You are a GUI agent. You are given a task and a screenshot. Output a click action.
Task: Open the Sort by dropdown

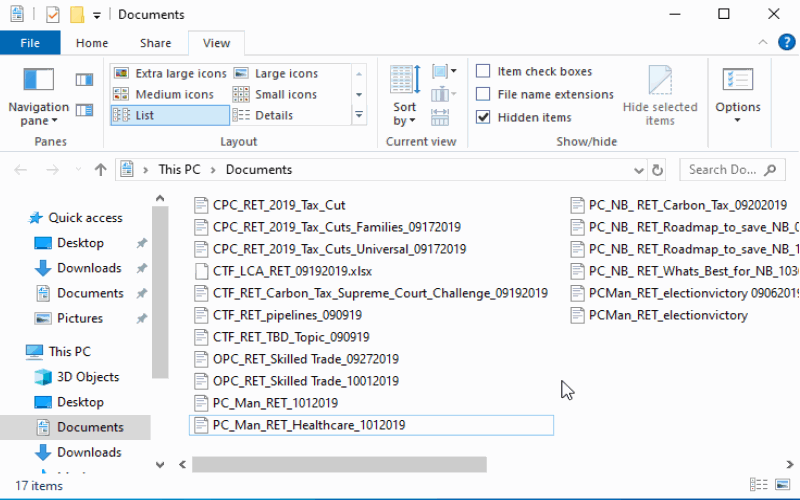405,96
